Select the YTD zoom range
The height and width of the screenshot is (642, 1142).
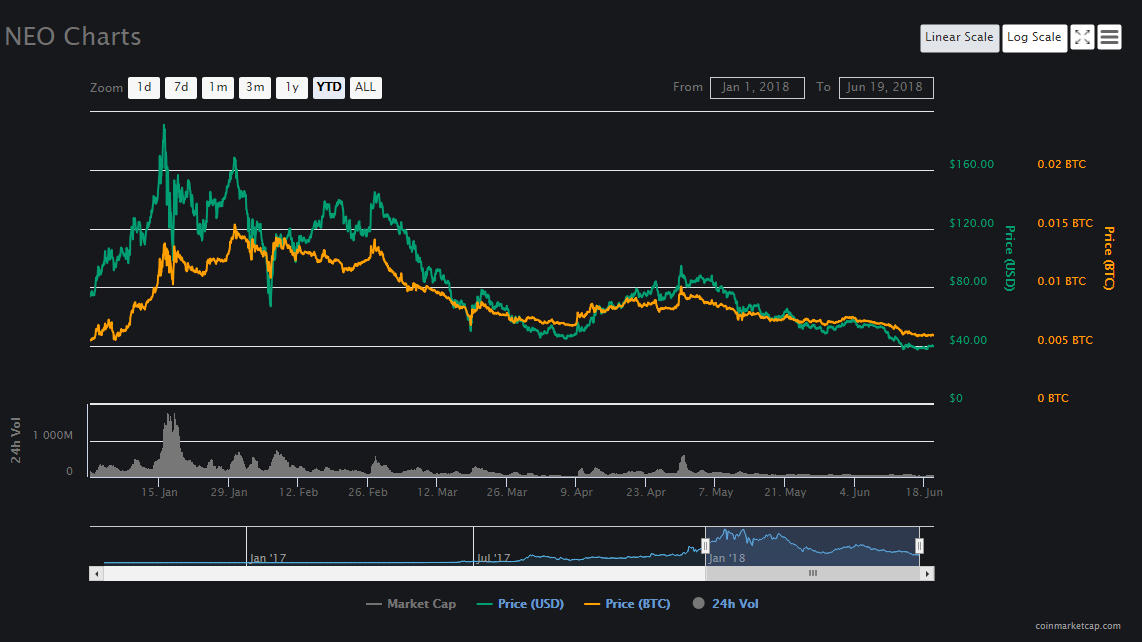pos(328,87)
